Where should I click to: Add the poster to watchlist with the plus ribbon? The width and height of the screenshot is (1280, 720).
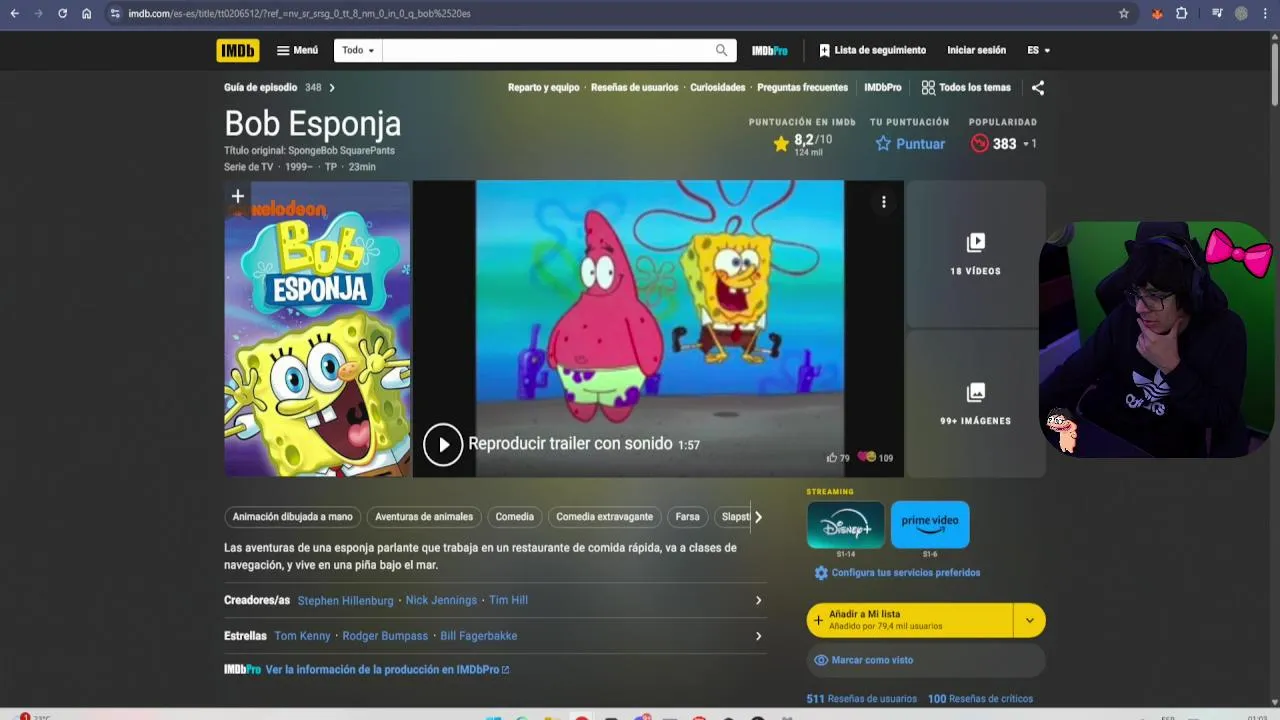pos(238,196)
